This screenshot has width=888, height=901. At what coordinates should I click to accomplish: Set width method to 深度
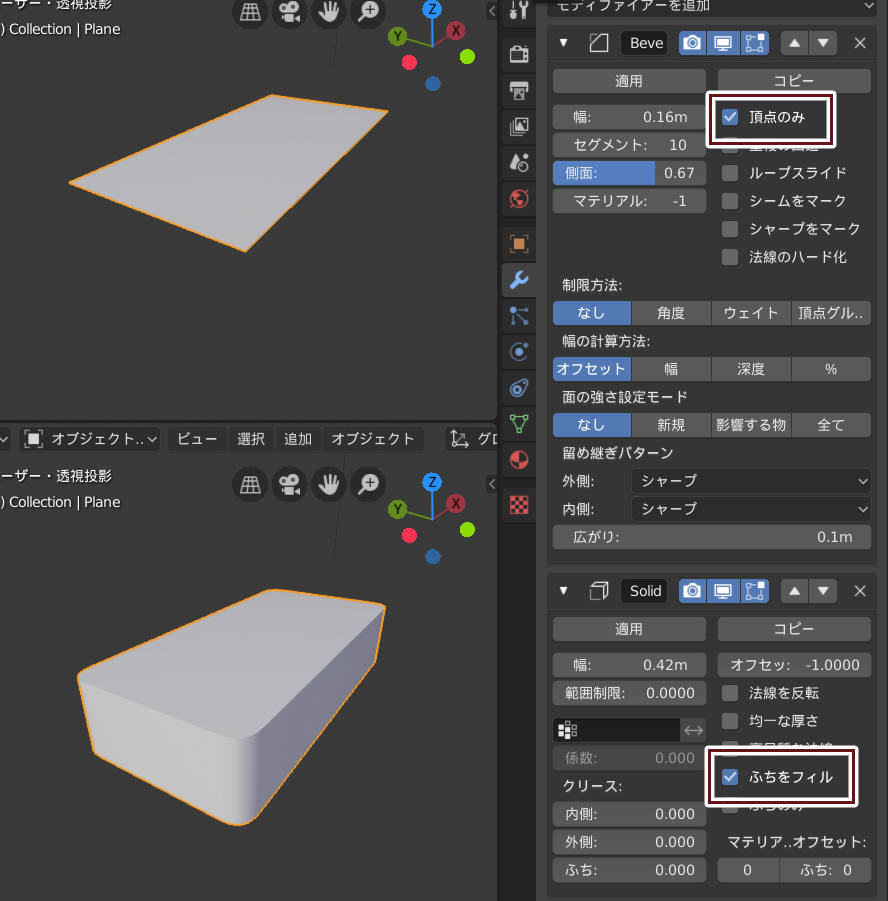click(x=751, y=369)
